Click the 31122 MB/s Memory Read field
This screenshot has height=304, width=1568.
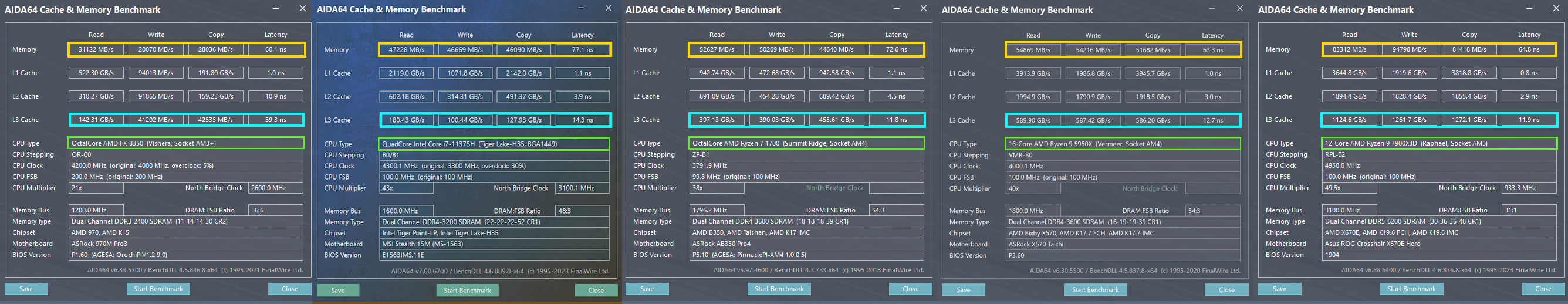coord(96,49)
